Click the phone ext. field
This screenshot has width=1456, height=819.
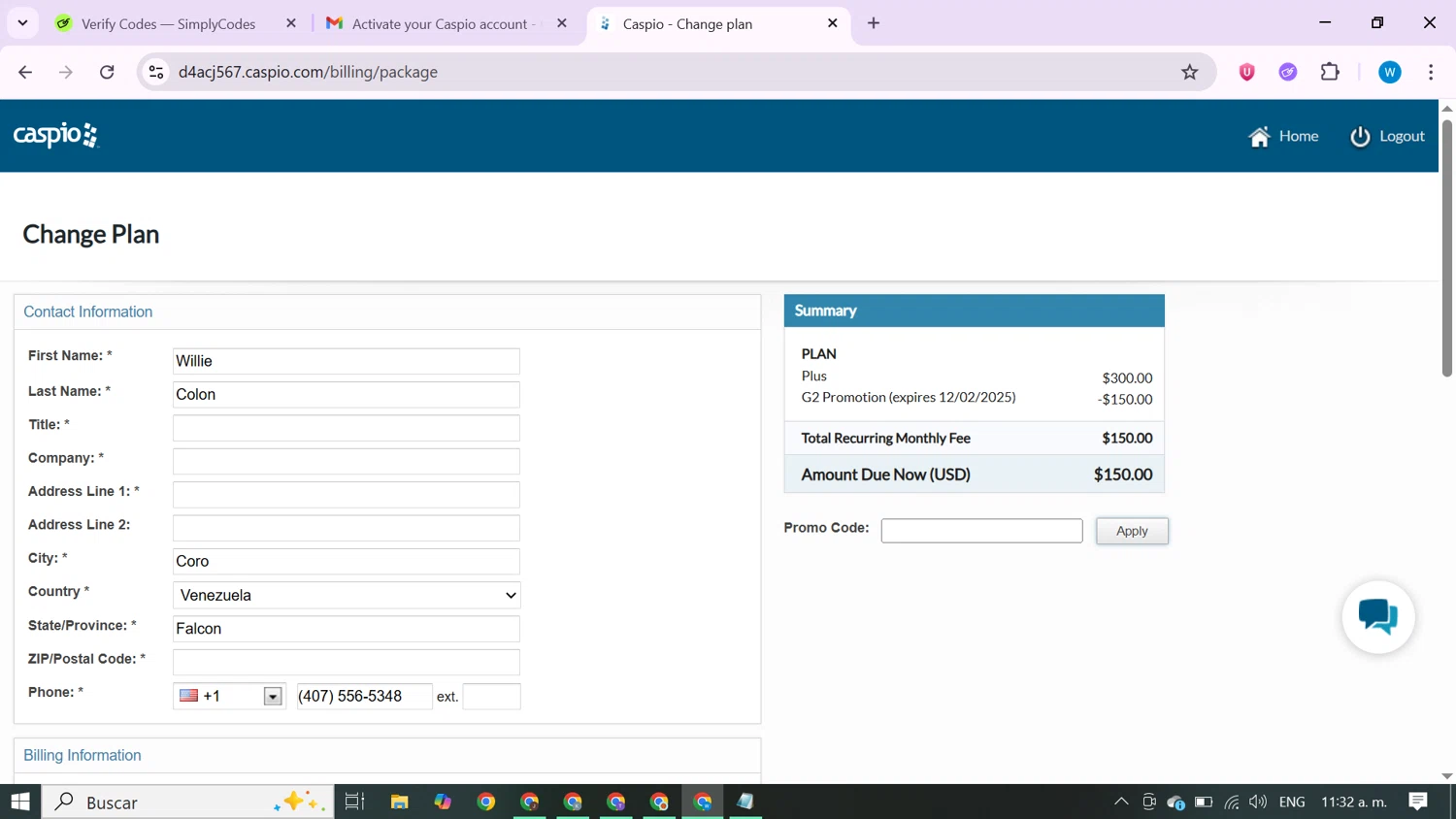pyautogui.click(x=492, y=697)
